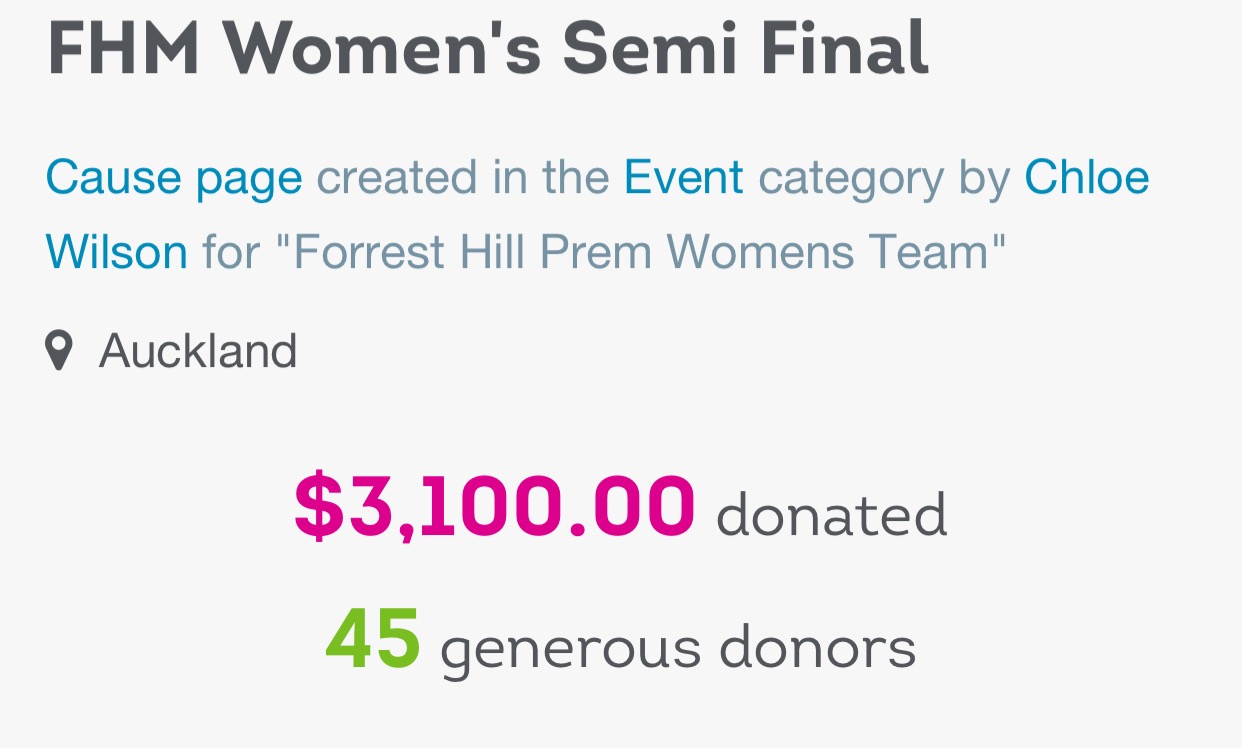Image resolution: width=1242 pixels, height=748 pixels.
Task: Click the Wilson surname link
Action: tap(117, 251)
